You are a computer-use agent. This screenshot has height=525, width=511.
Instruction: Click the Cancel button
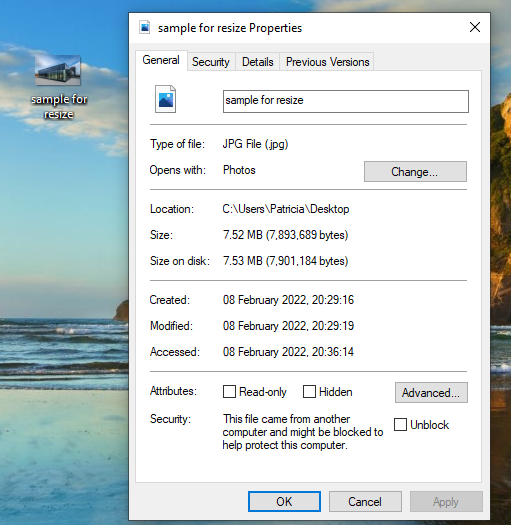pos(365,502)
